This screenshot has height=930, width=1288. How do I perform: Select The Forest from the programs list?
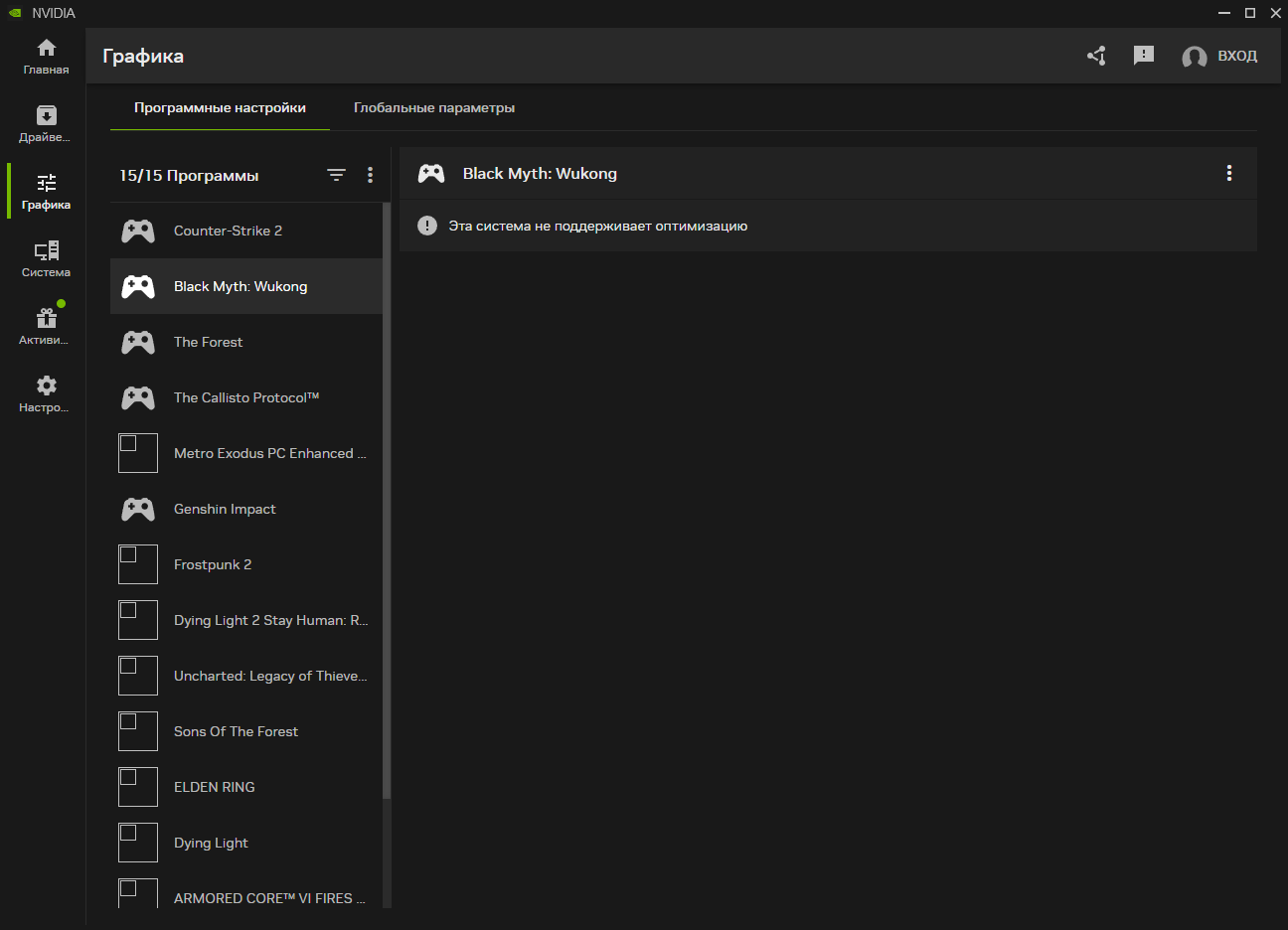pos(208,342)
